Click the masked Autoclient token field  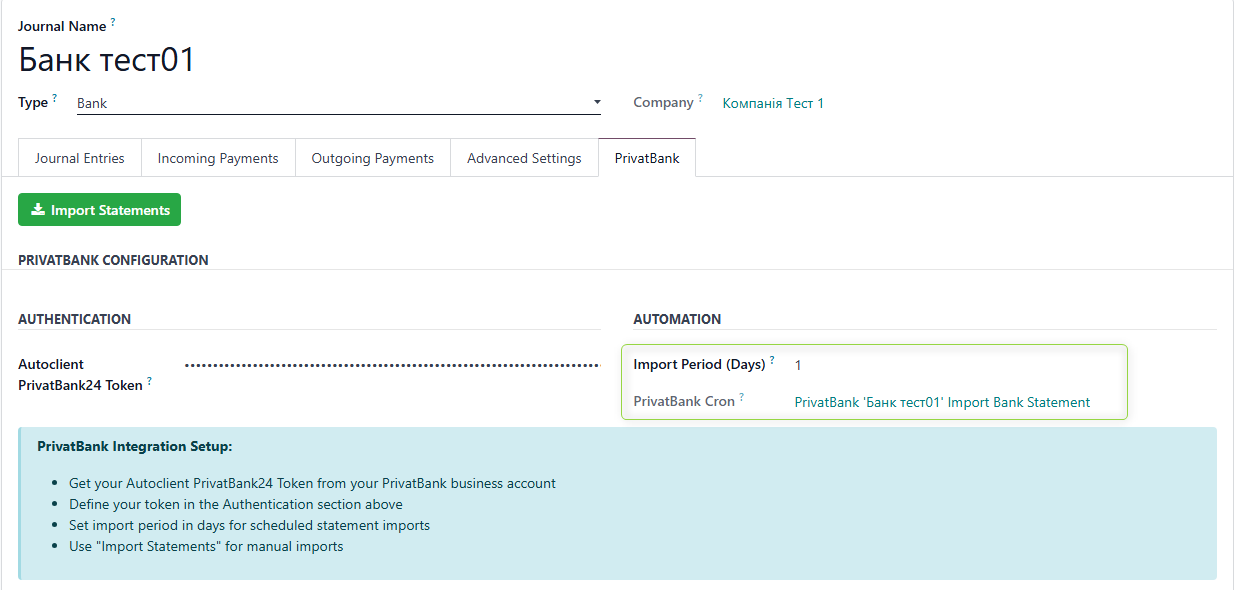(x=390, y=364)
